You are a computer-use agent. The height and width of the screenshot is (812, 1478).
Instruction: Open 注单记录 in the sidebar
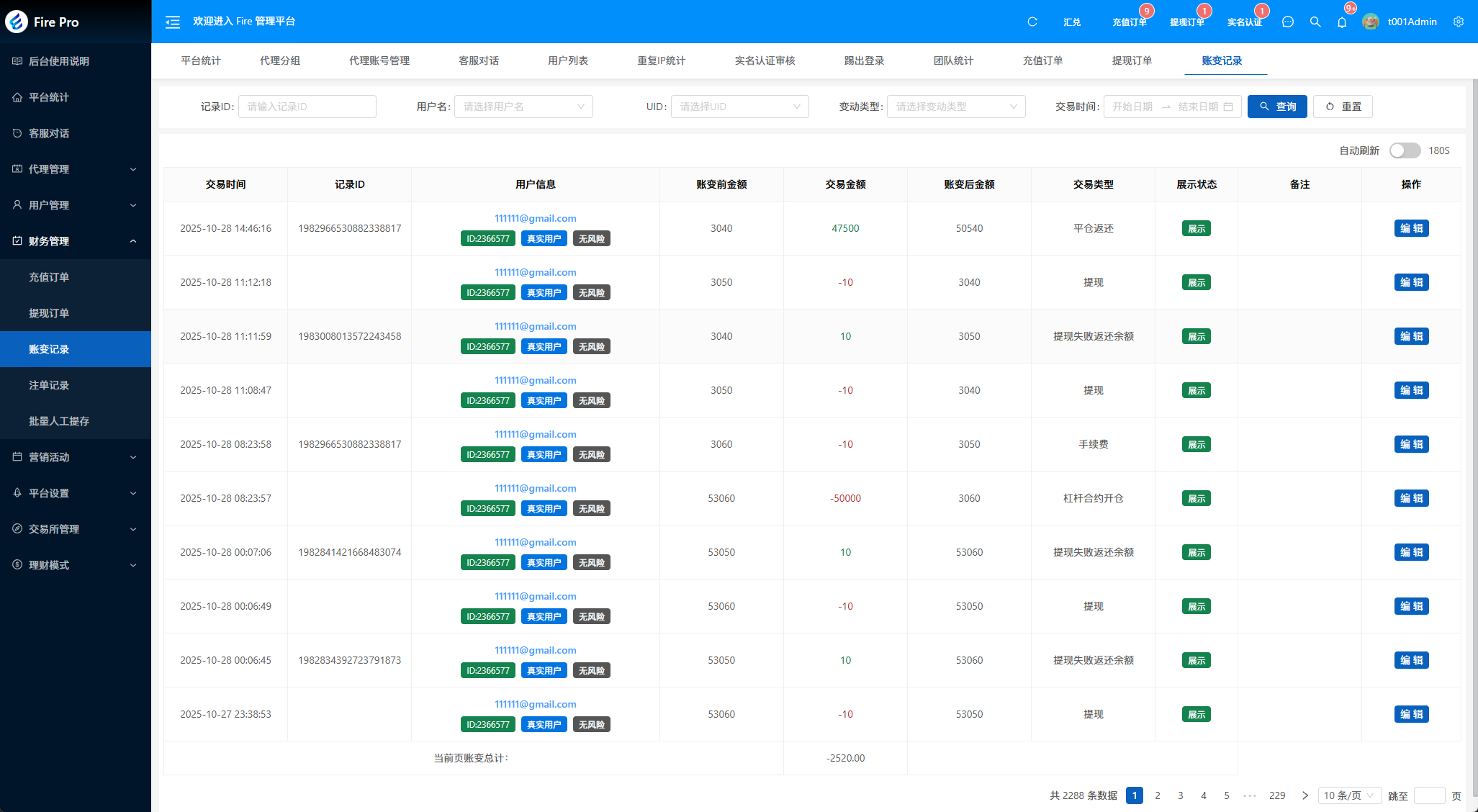point(49,385)
